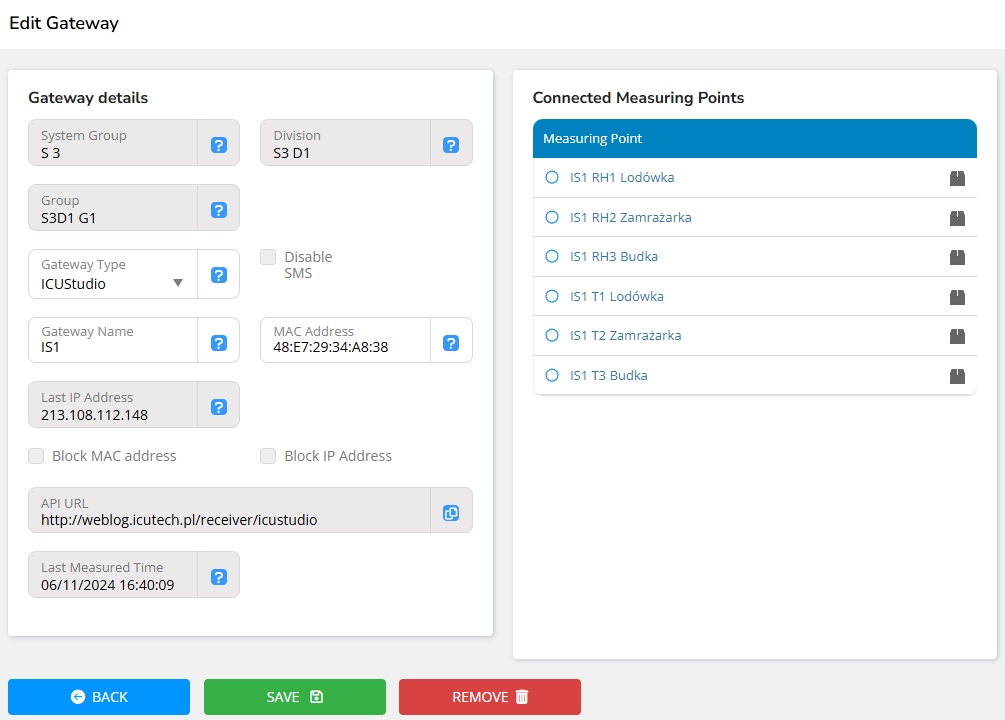Viewport: 1005px width, 720px height.
Task: Enable the Disable SMS checkbox
Action: pyautogui.click(x=268, y=257)
